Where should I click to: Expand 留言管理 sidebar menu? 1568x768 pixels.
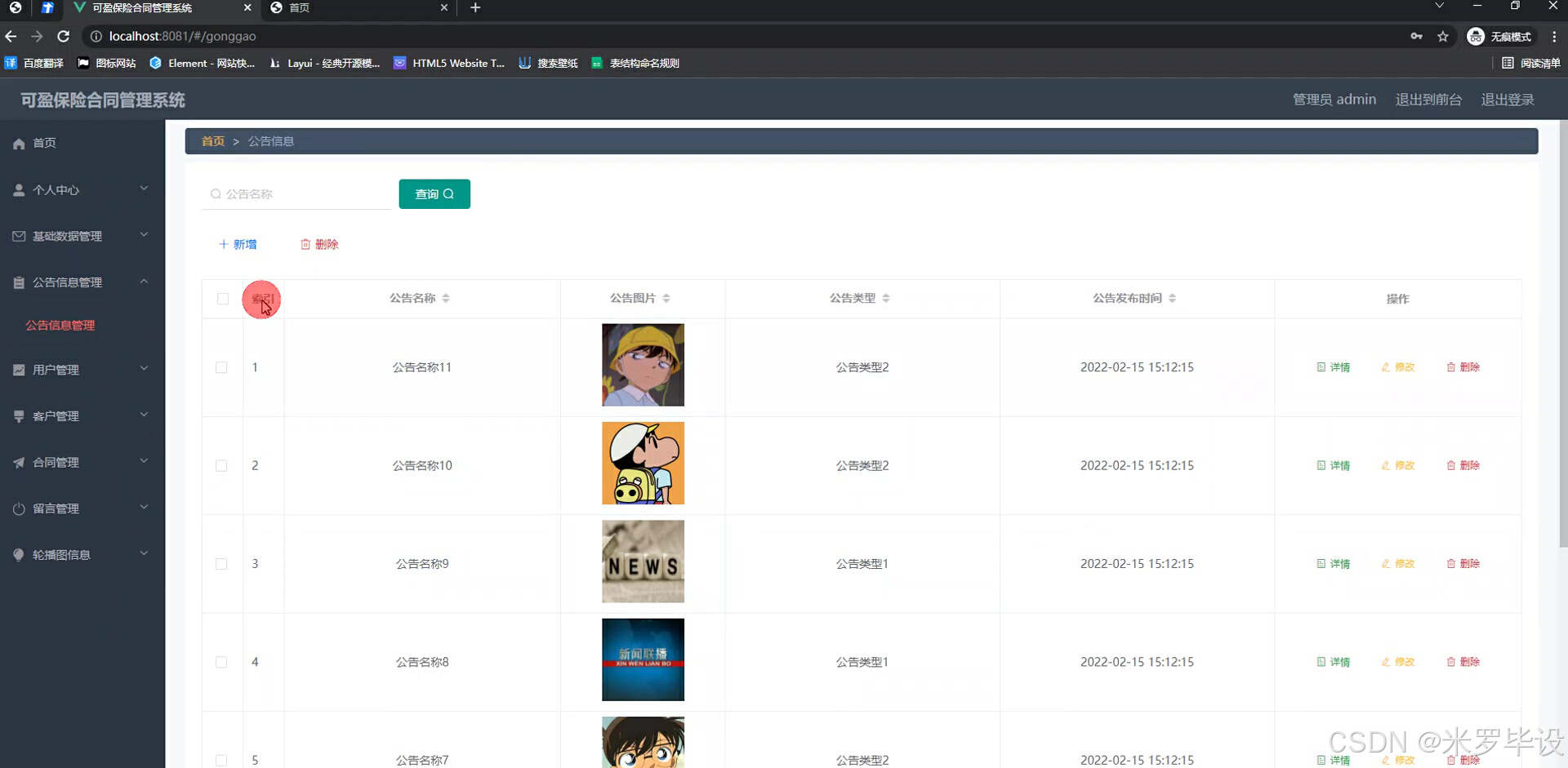point(82,508)
